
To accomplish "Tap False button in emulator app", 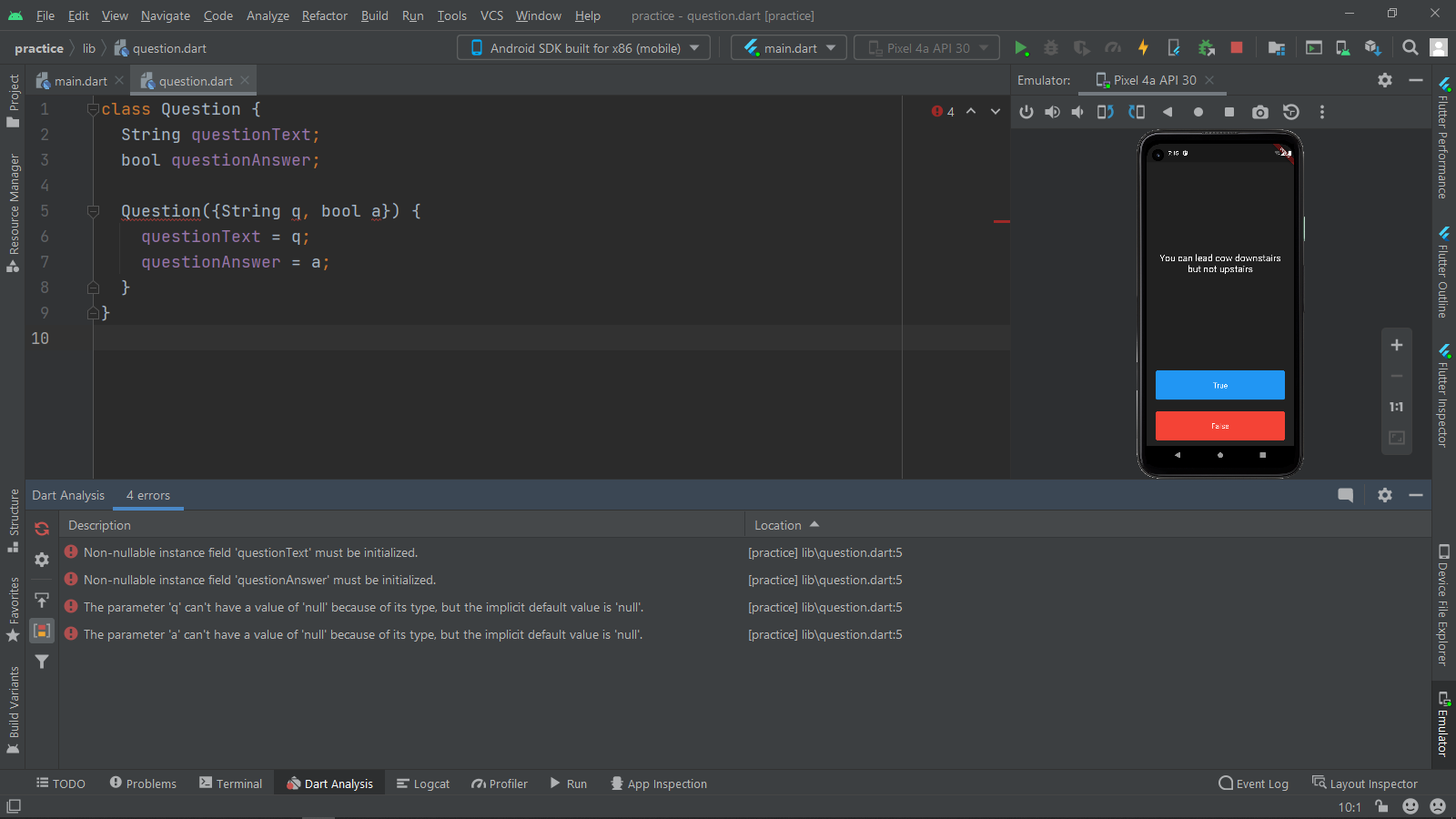I will (1220, 426).
